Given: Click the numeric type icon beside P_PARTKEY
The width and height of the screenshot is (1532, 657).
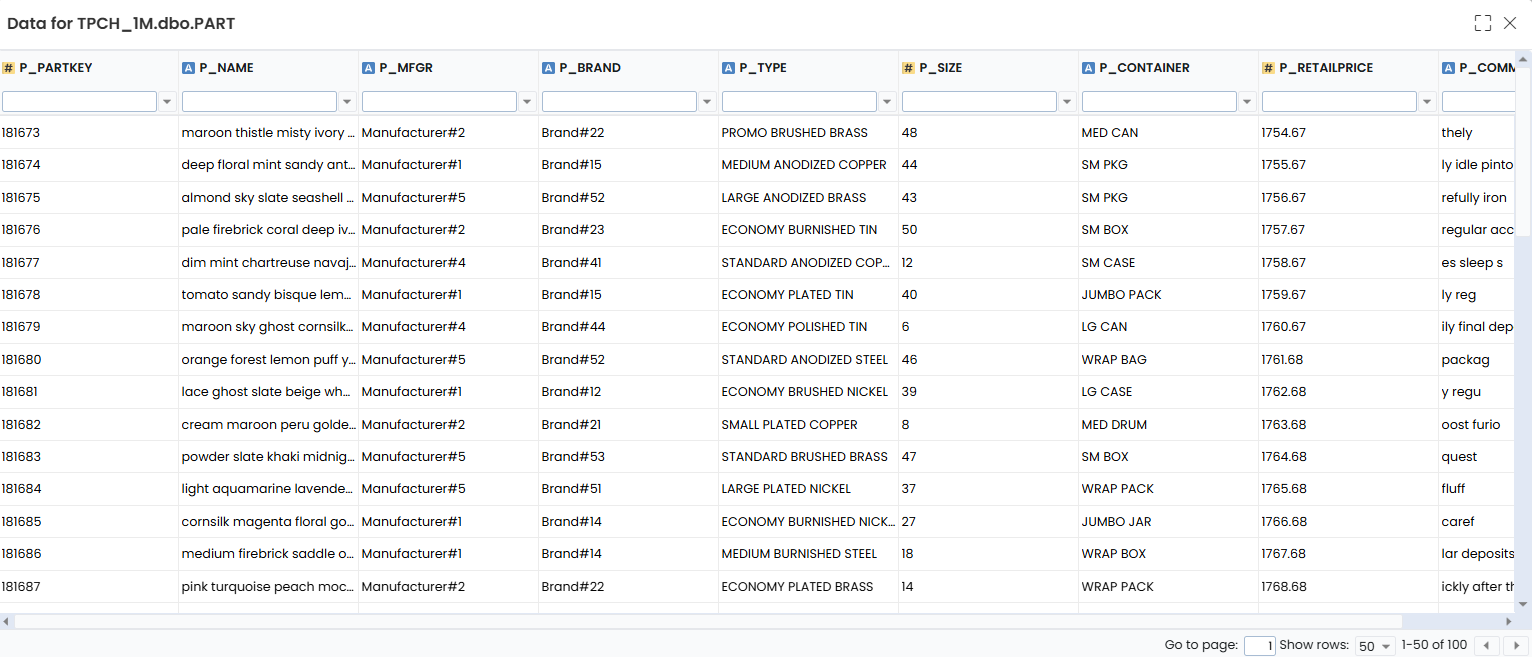Looking at the screenshot, I should (x=8, y=68).
